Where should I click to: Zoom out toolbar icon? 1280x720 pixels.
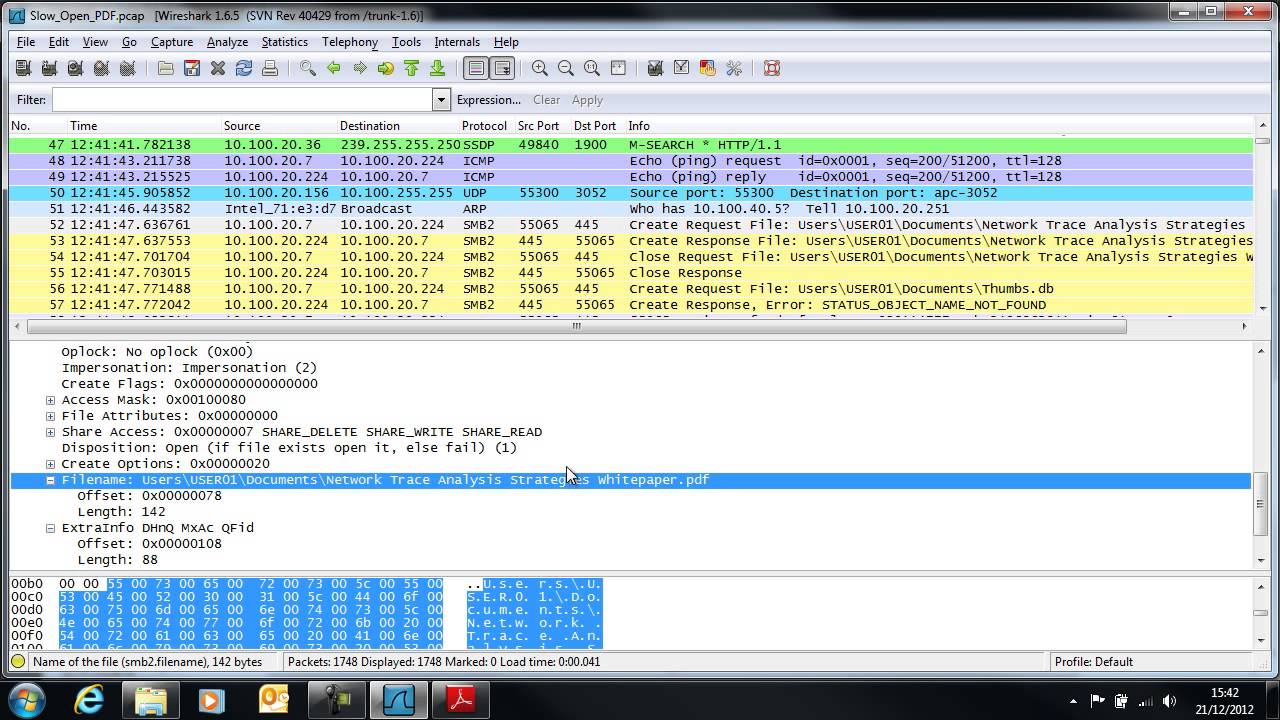566,68
